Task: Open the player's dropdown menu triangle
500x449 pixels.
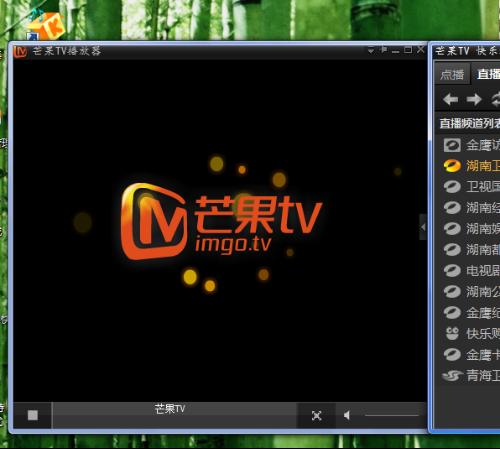Action: click(371, 51)
